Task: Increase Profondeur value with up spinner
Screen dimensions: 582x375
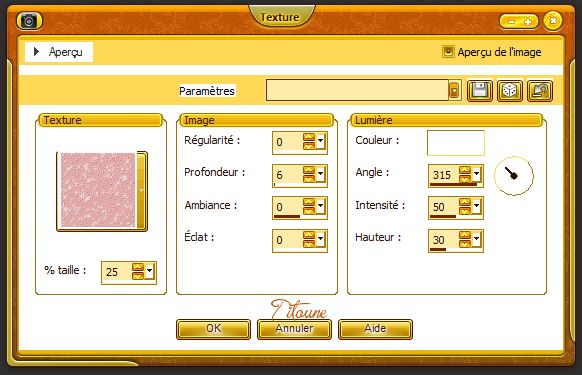Action: coord(309,170)
